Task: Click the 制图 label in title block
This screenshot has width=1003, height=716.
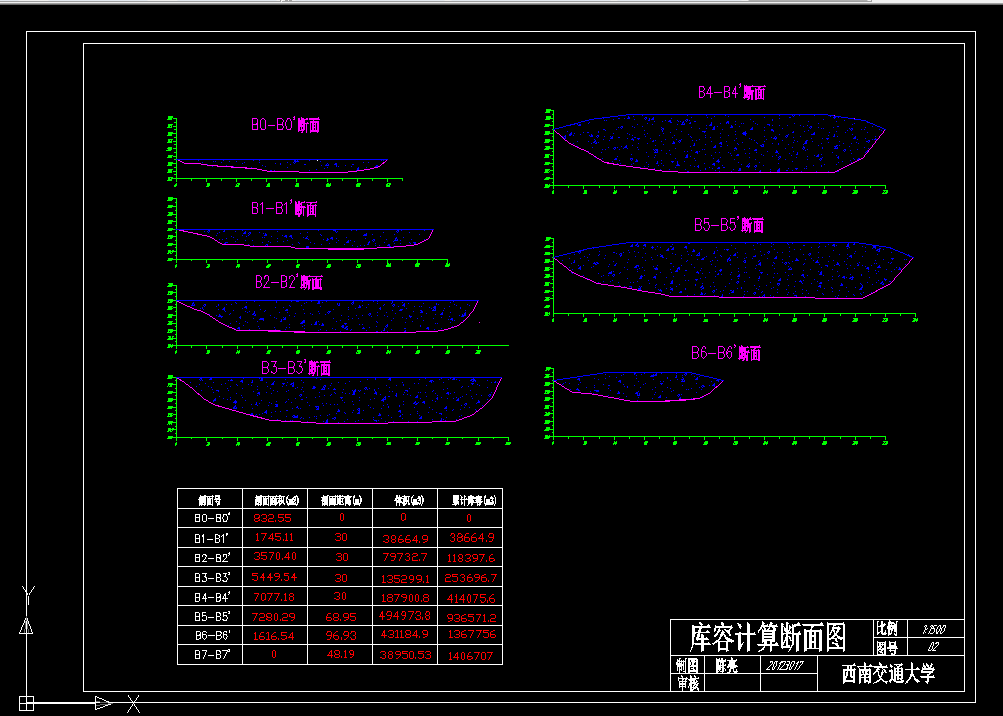Action: coord(687,665)
